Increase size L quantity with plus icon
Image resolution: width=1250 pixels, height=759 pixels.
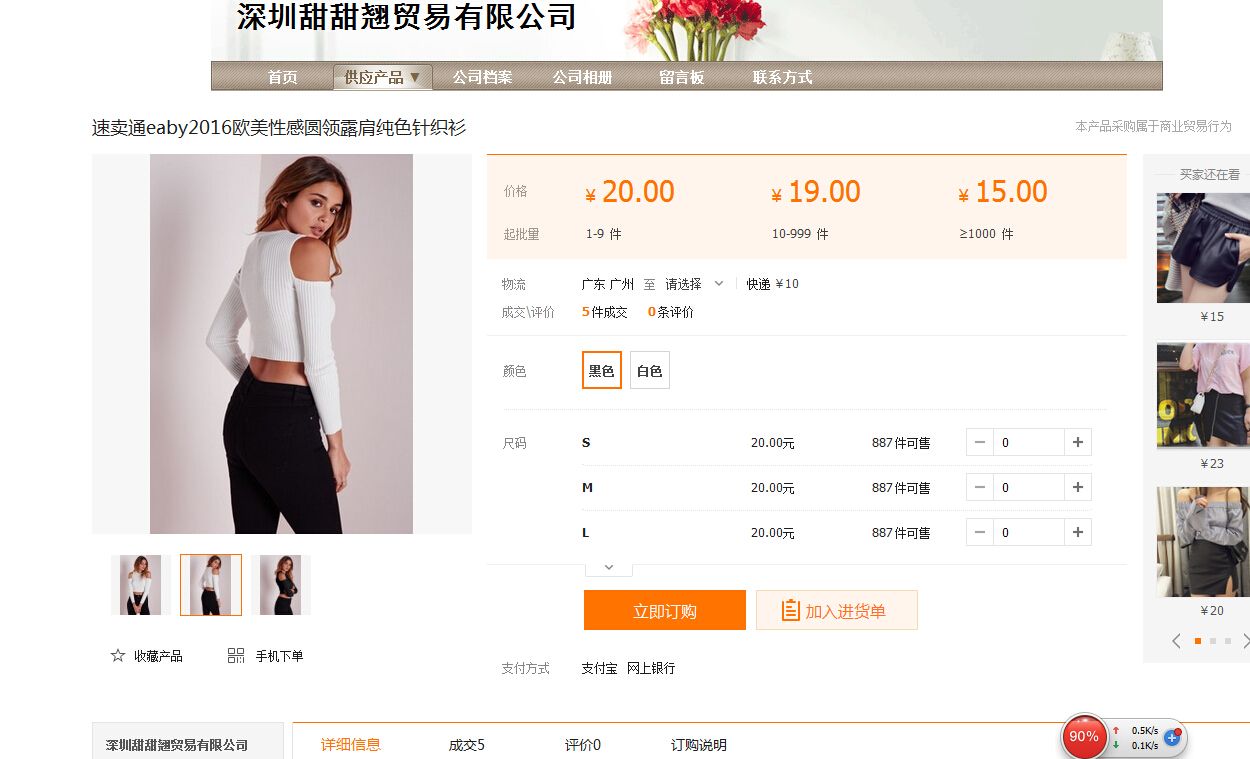[x=1077, y=532]
